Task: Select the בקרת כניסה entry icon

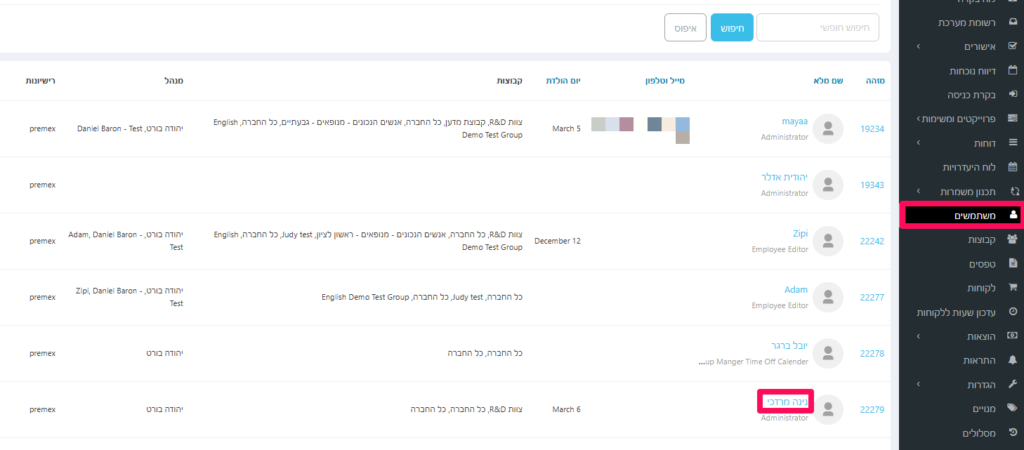Action: pos(1012,94)
